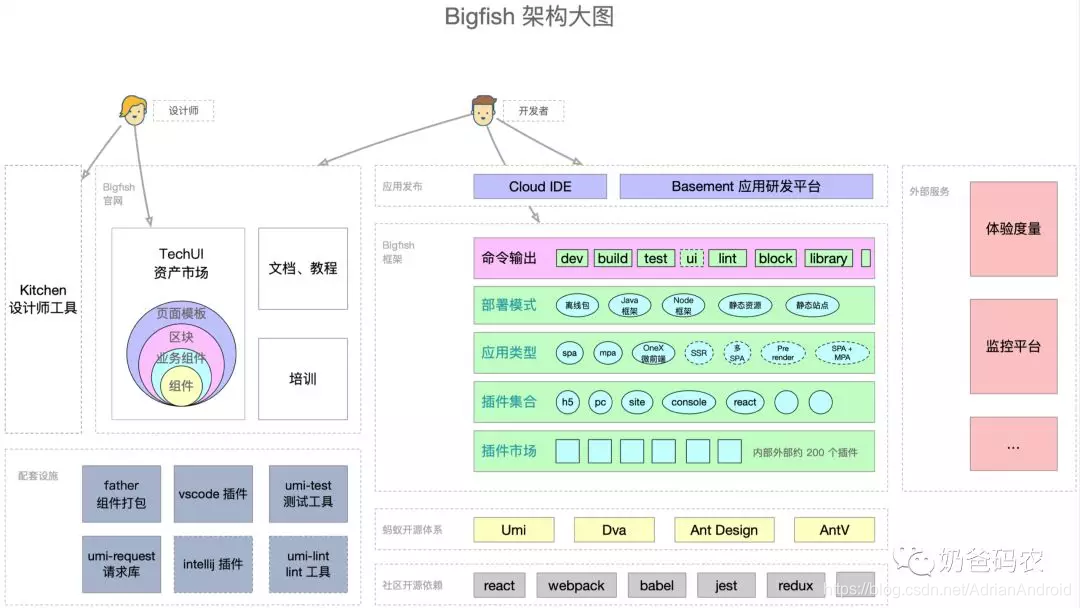Expand the 外部服务 ellipsis box
The image size is (1080, 608).
click(1013, 444)
